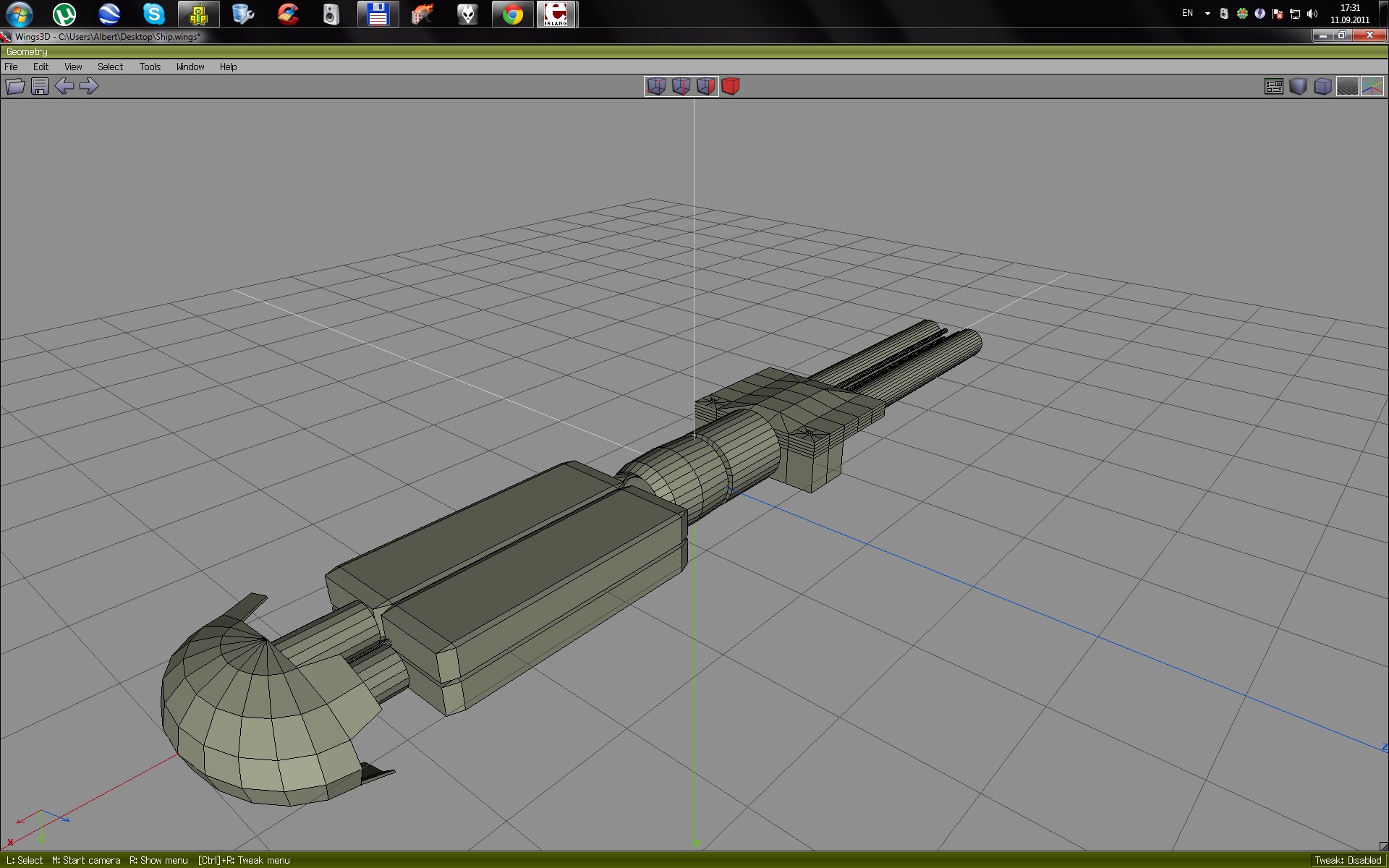This screenshot has height=868, width=1389.
Task: Click the Open file folder icon
Action: [x=15, y=87]
